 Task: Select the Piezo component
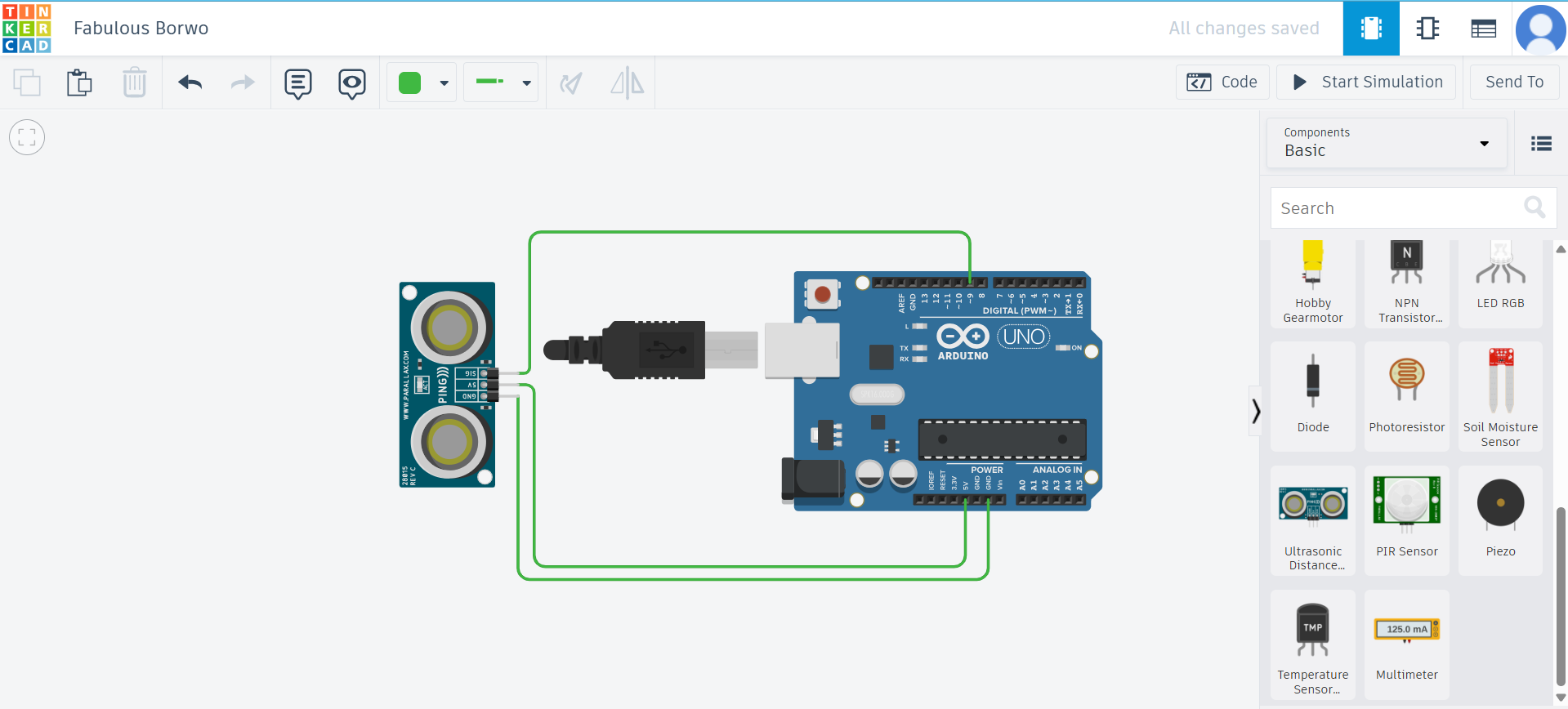[x=1500, y=520]
